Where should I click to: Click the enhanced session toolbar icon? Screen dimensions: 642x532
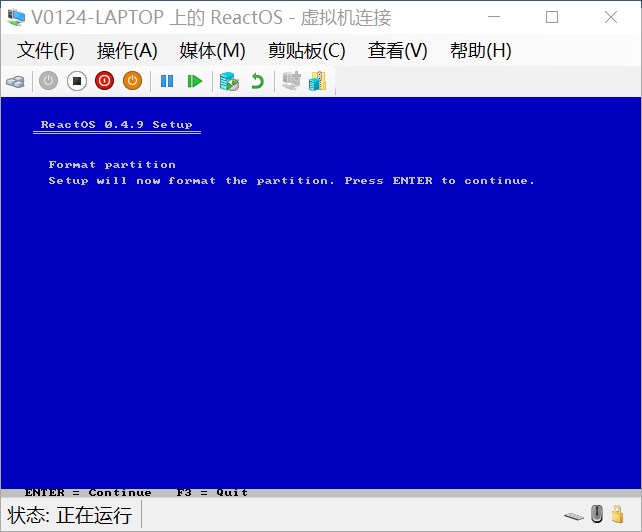click(x=292, y=81)
